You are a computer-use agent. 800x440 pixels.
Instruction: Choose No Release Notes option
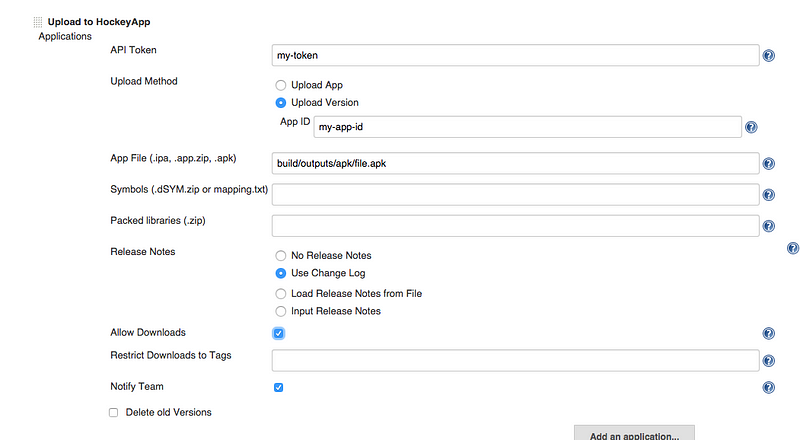(x=281, y=256)
